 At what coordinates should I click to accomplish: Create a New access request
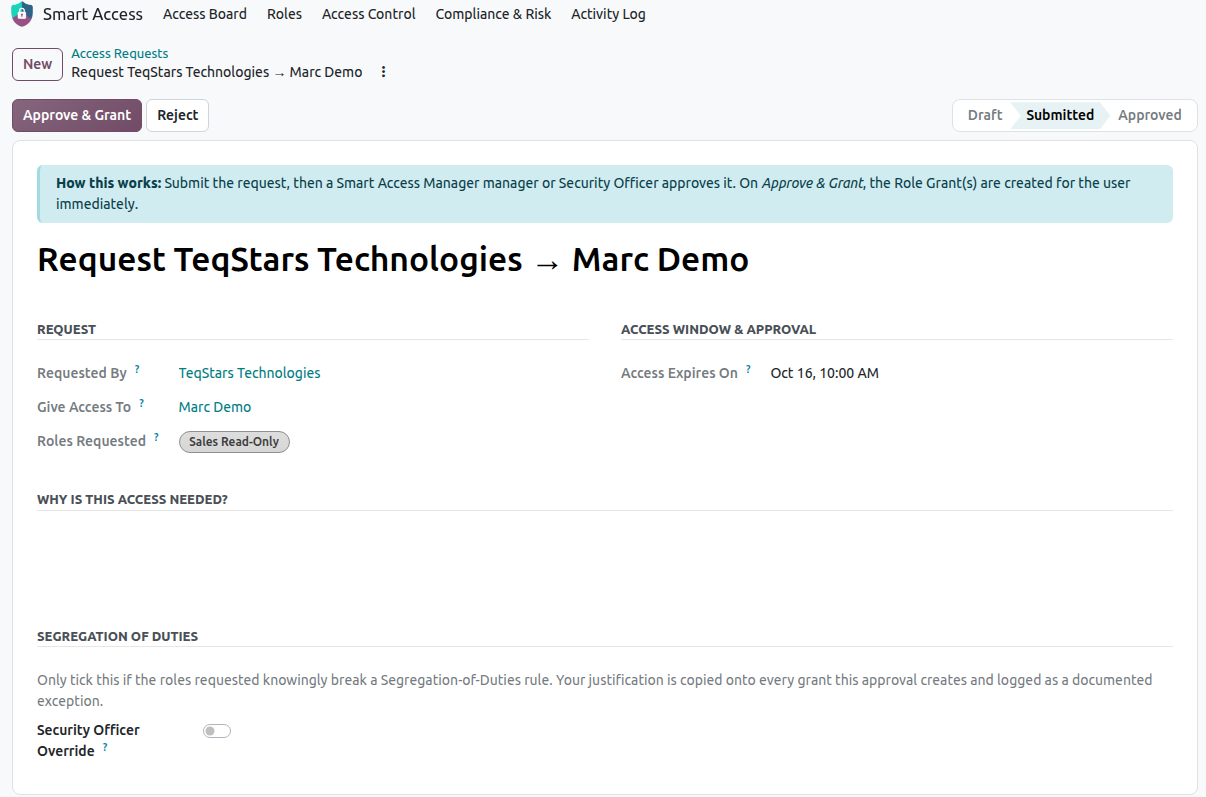[38, 64]
